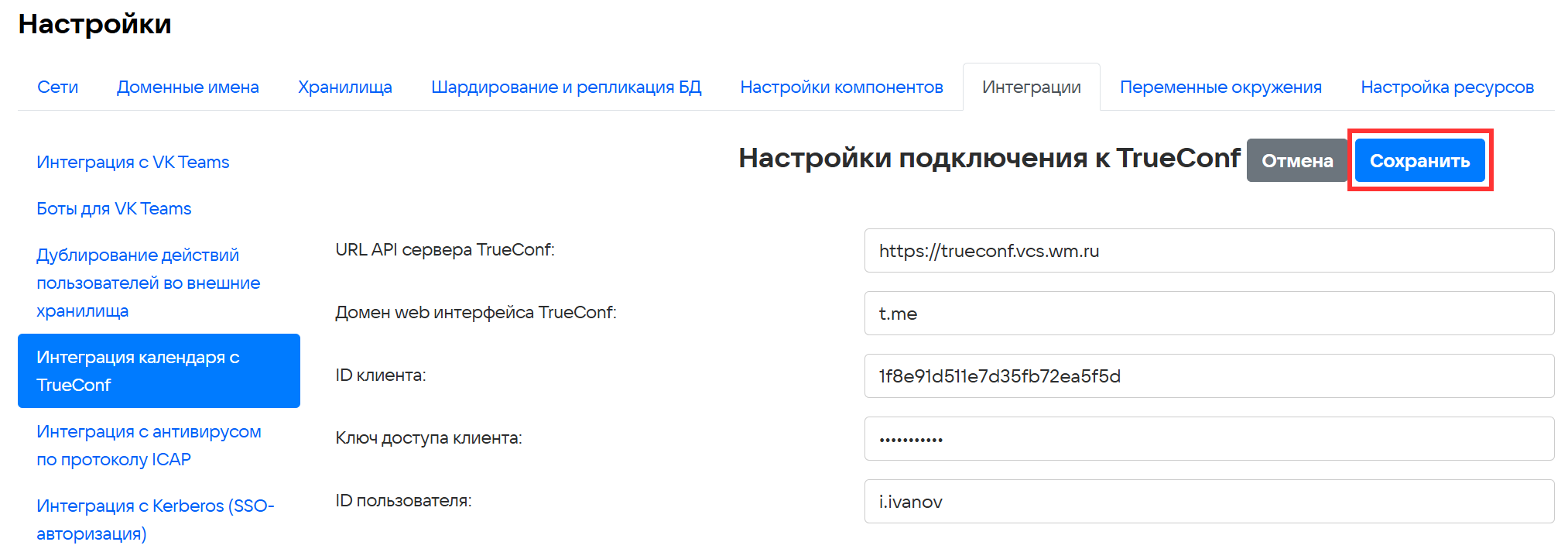Click the URL API сервера TrueConf field
Viewport: 1568px width, 559px height.
point(1208,251)
